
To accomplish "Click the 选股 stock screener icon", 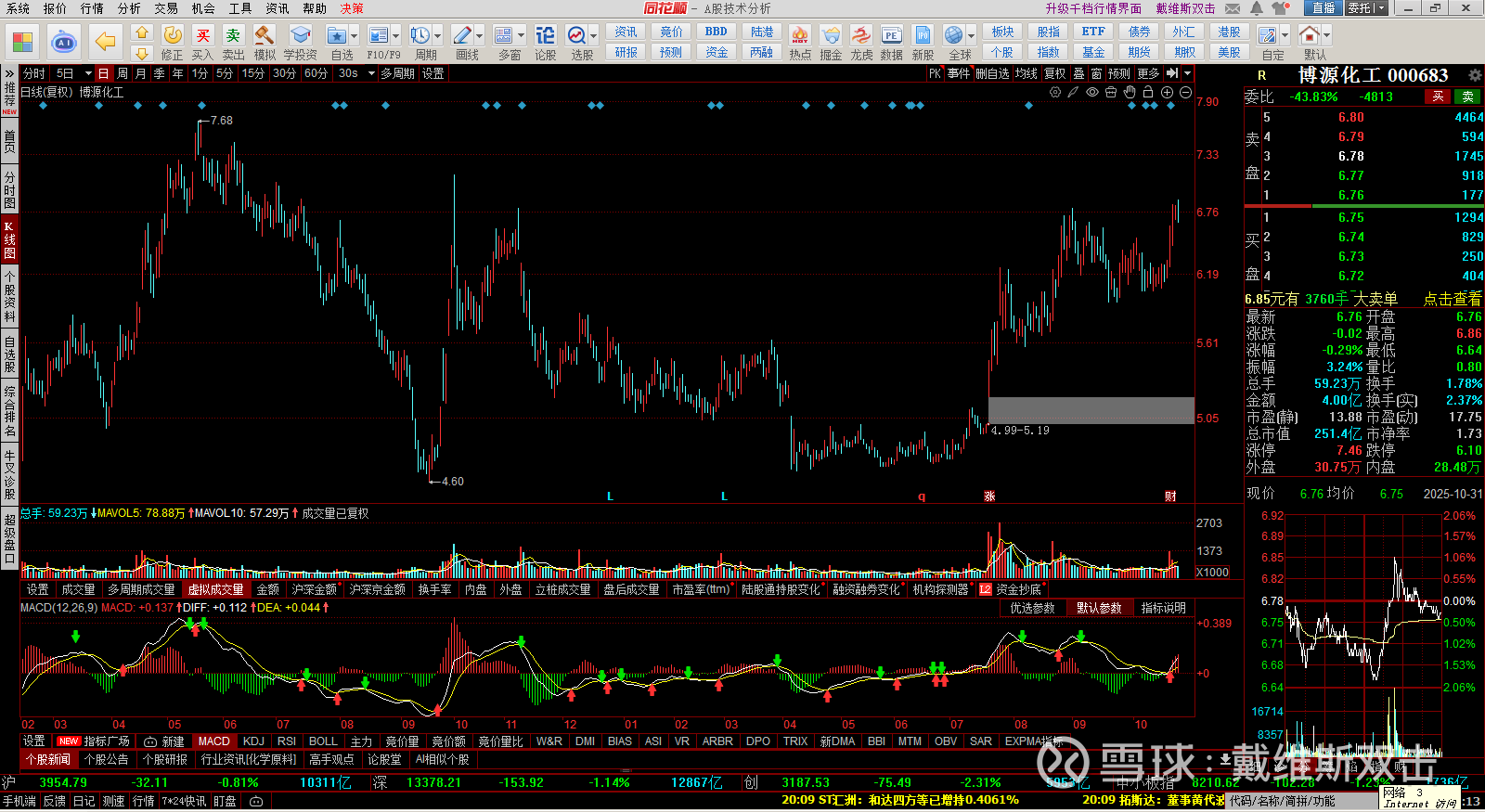I will tap(577, 35).
